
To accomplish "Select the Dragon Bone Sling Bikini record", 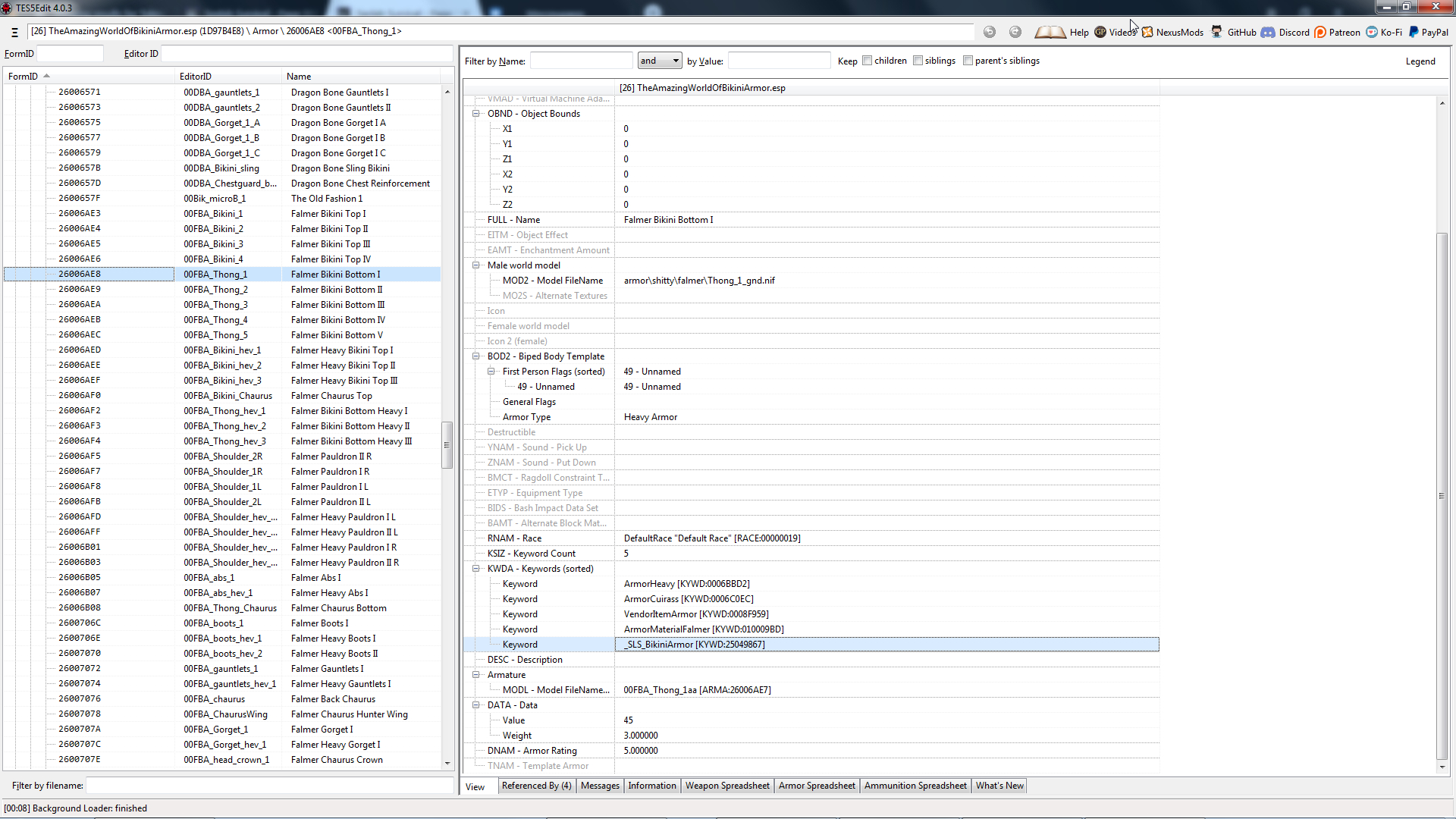I will pos(222,168).
